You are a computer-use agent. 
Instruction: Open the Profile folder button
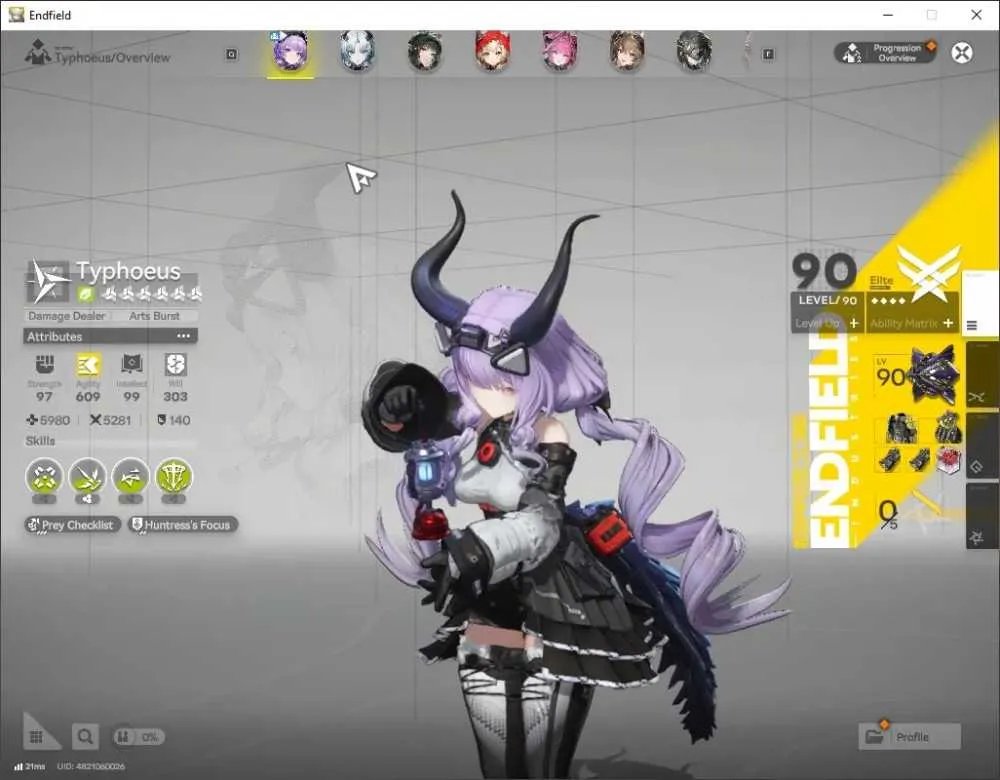coord(909,737)
